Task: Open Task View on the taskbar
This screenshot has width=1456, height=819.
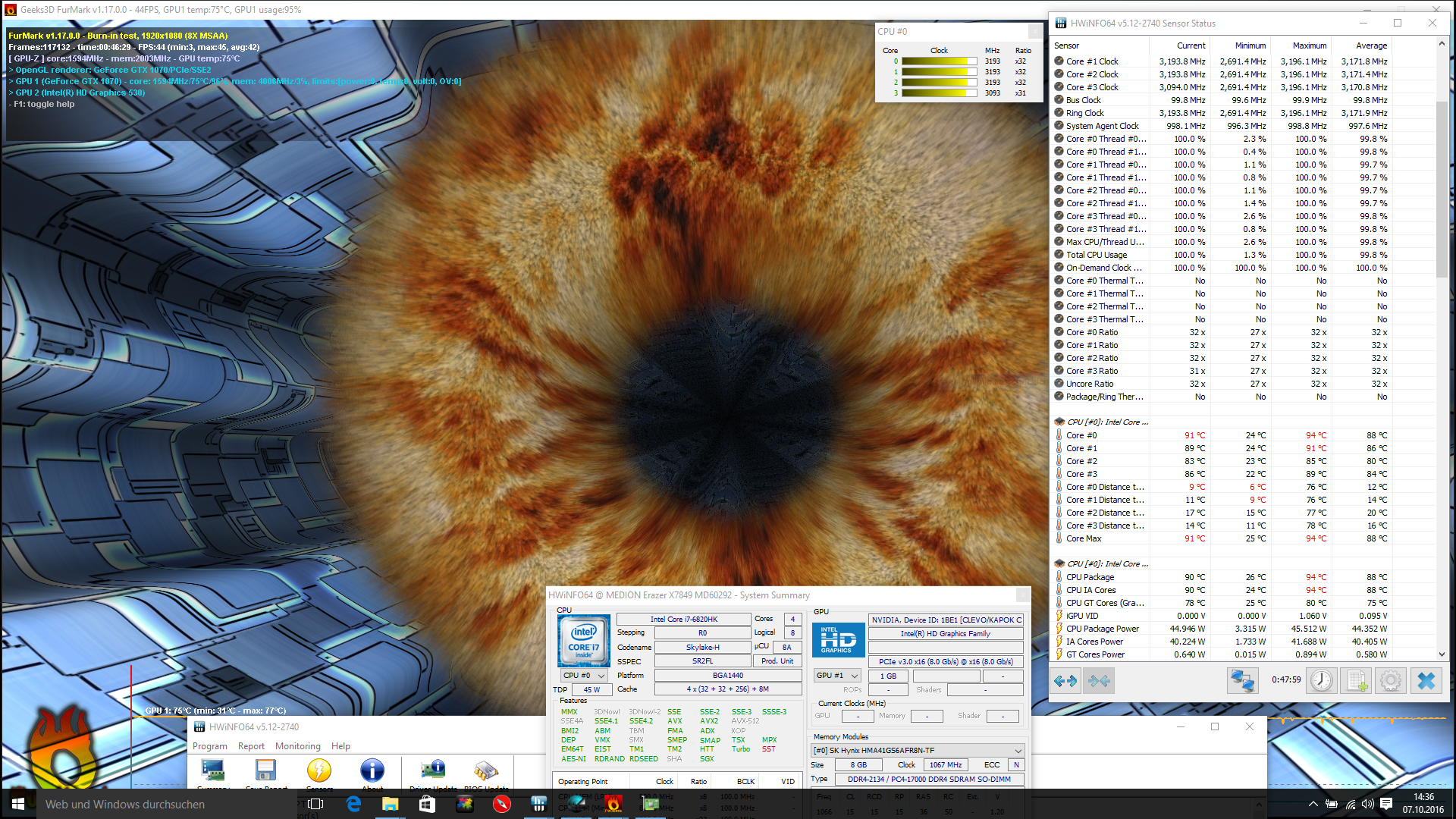Action: (x=315, y=804)
